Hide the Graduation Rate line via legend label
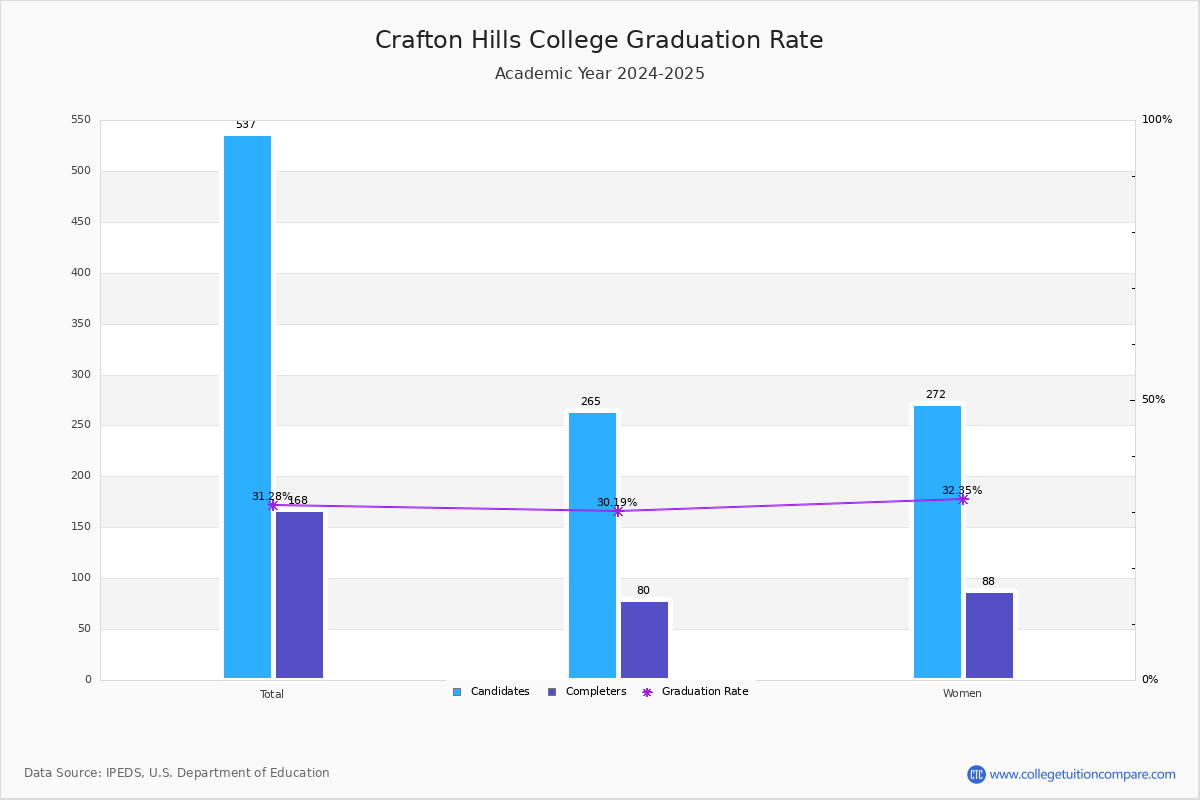Screen dimensions: 1200x800 click(x=705, y=692)
